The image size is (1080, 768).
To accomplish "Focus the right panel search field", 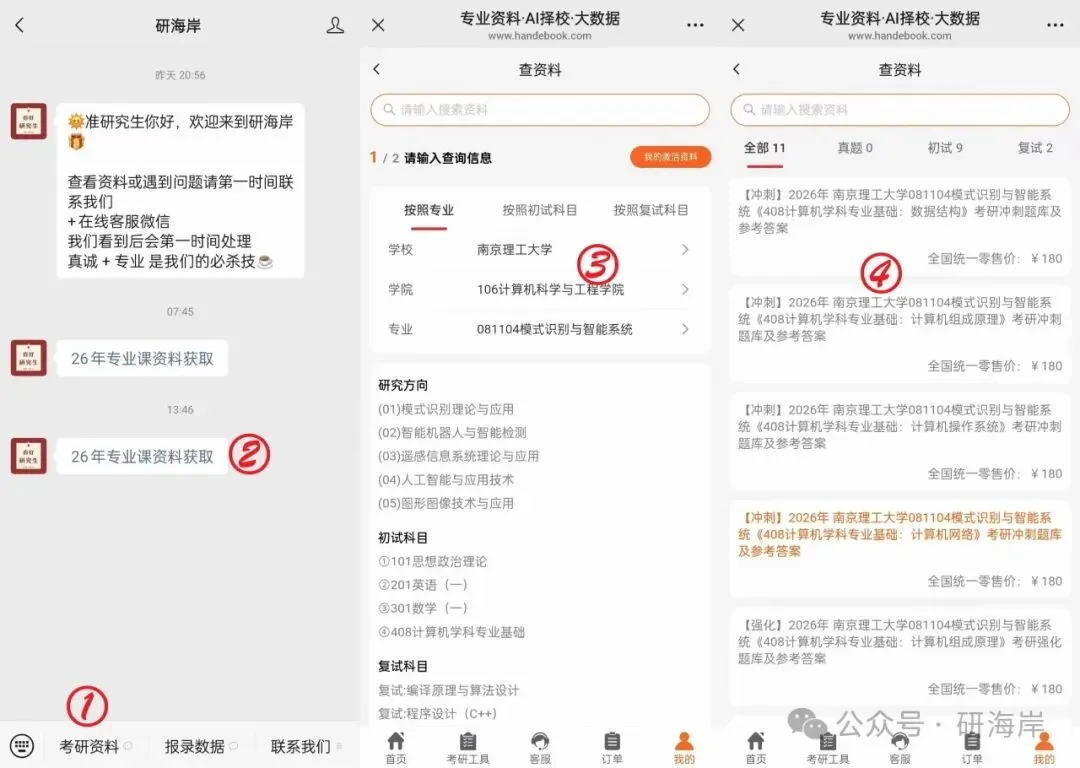I will click(900, 110).
